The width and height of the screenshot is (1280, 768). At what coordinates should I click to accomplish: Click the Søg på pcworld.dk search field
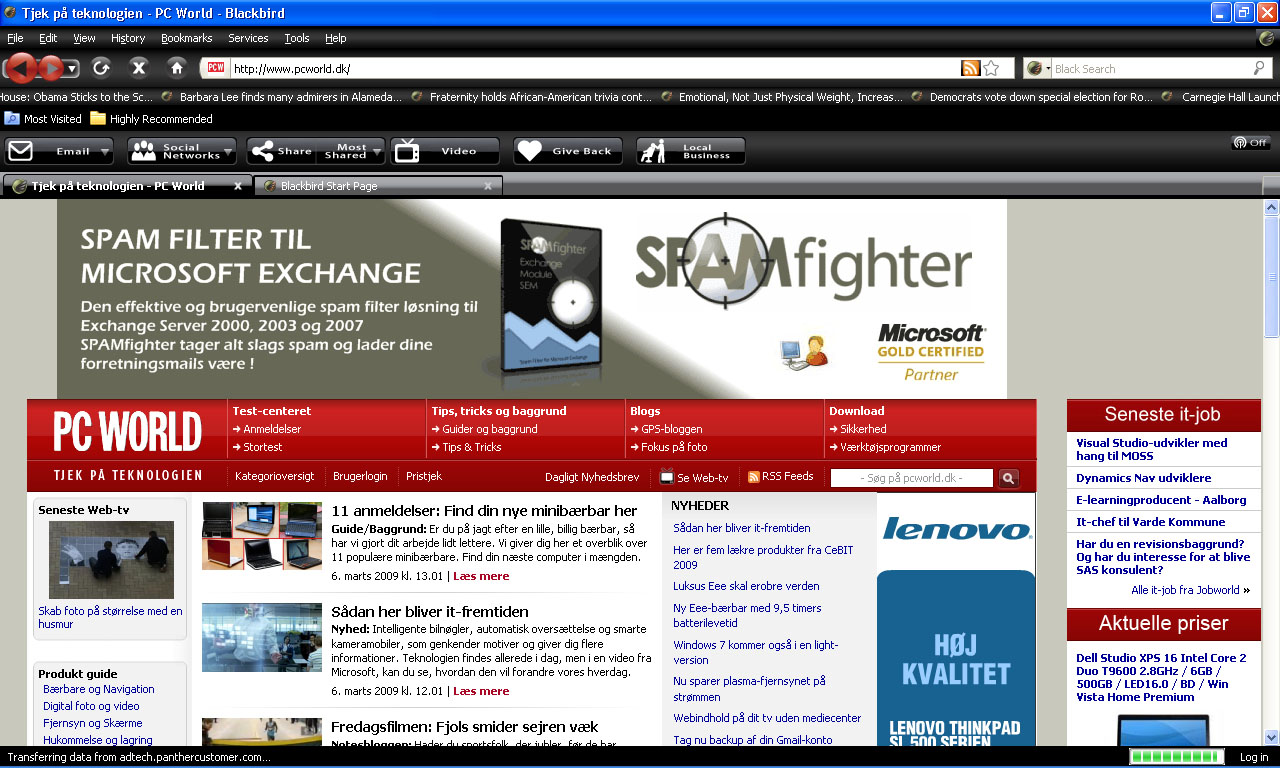point(912,478)
